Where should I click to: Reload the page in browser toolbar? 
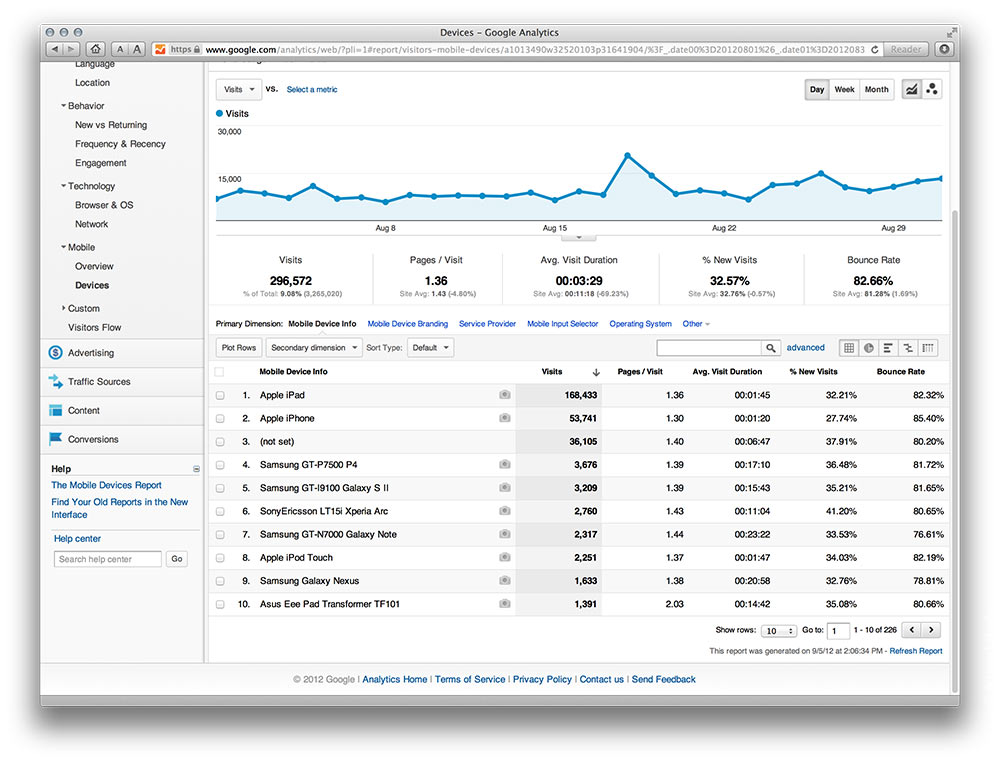(874, 49)
